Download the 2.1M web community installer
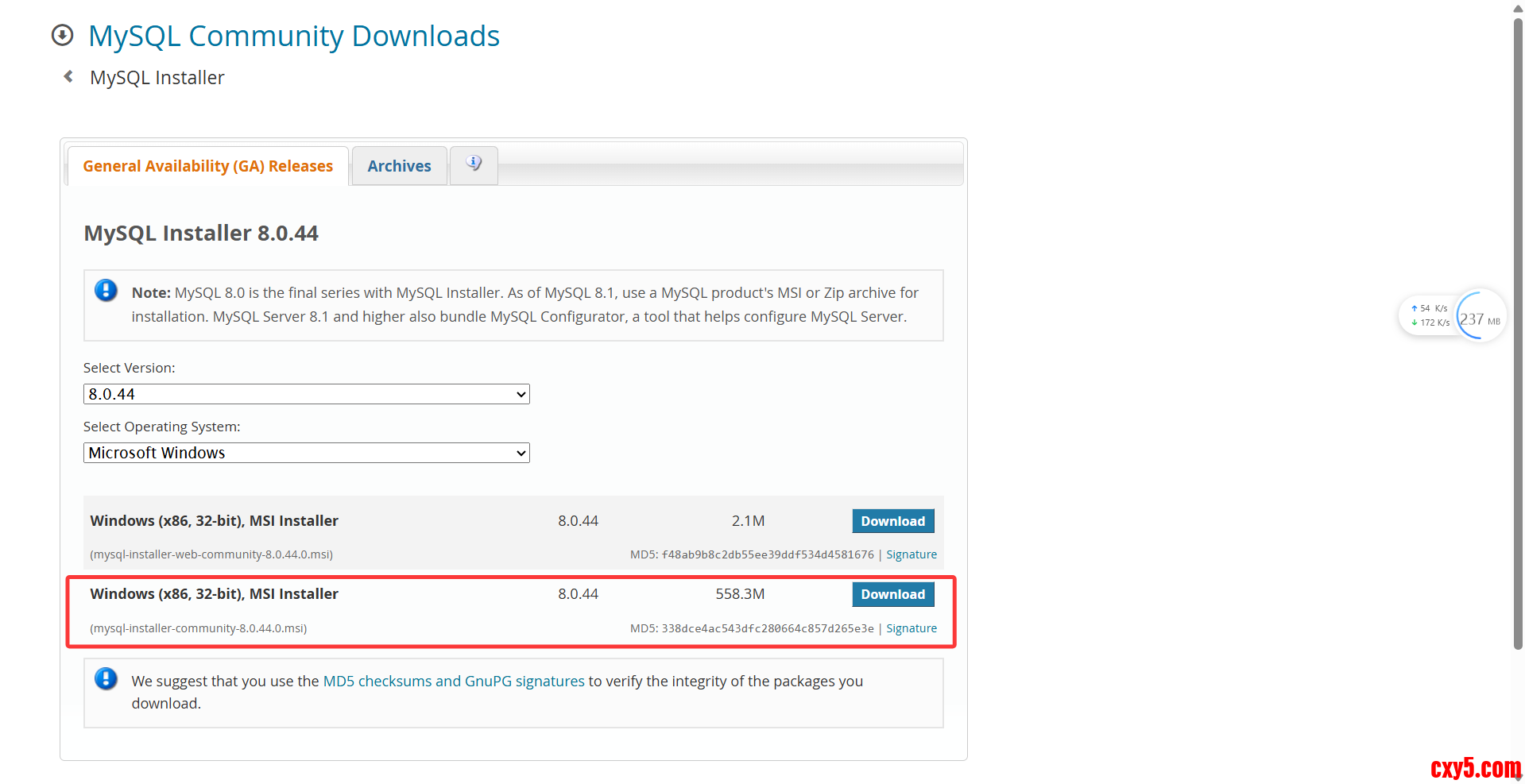This screenshot has width=1525, height=784. point(893,521)
